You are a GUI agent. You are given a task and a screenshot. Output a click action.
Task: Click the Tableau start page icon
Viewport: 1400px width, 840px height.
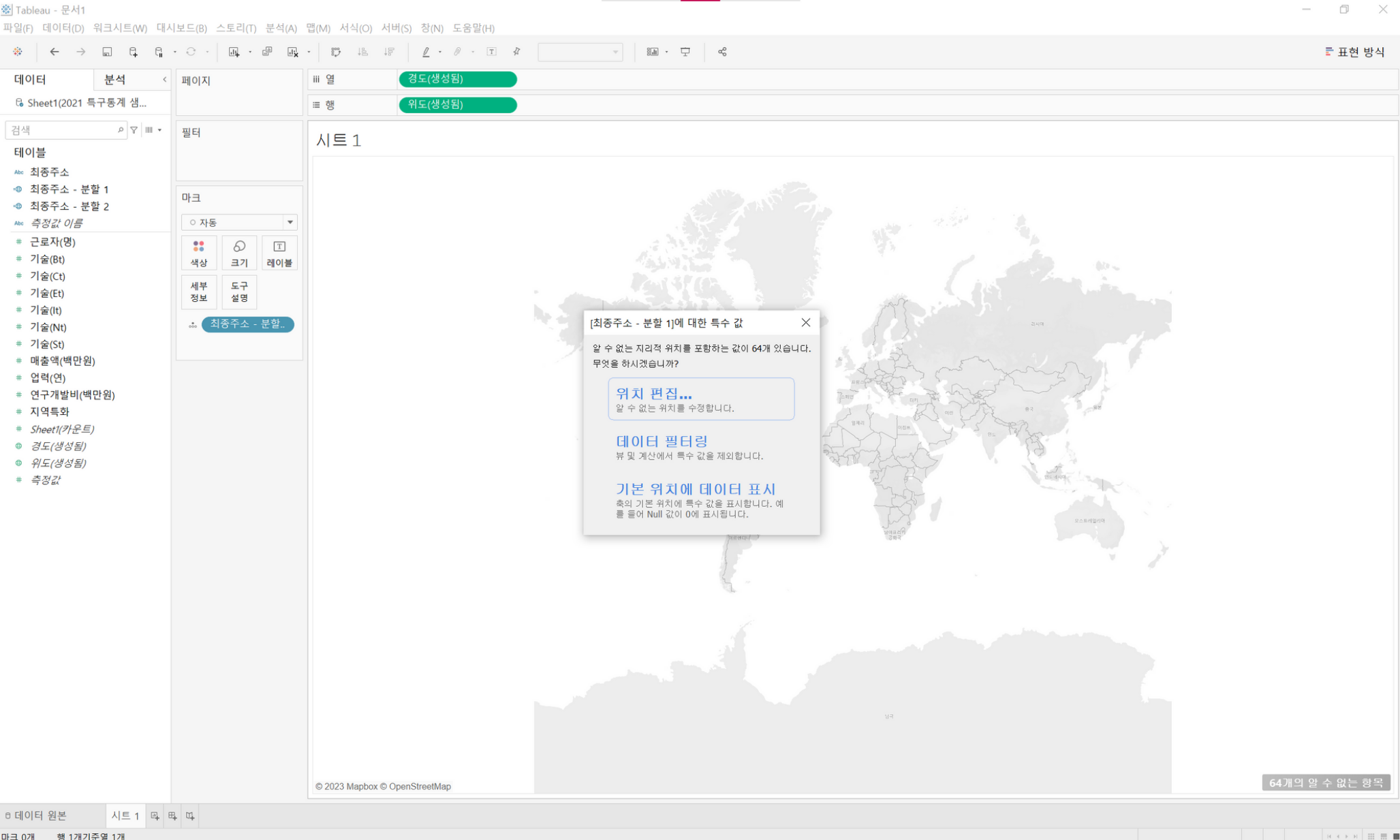point(18,52)
